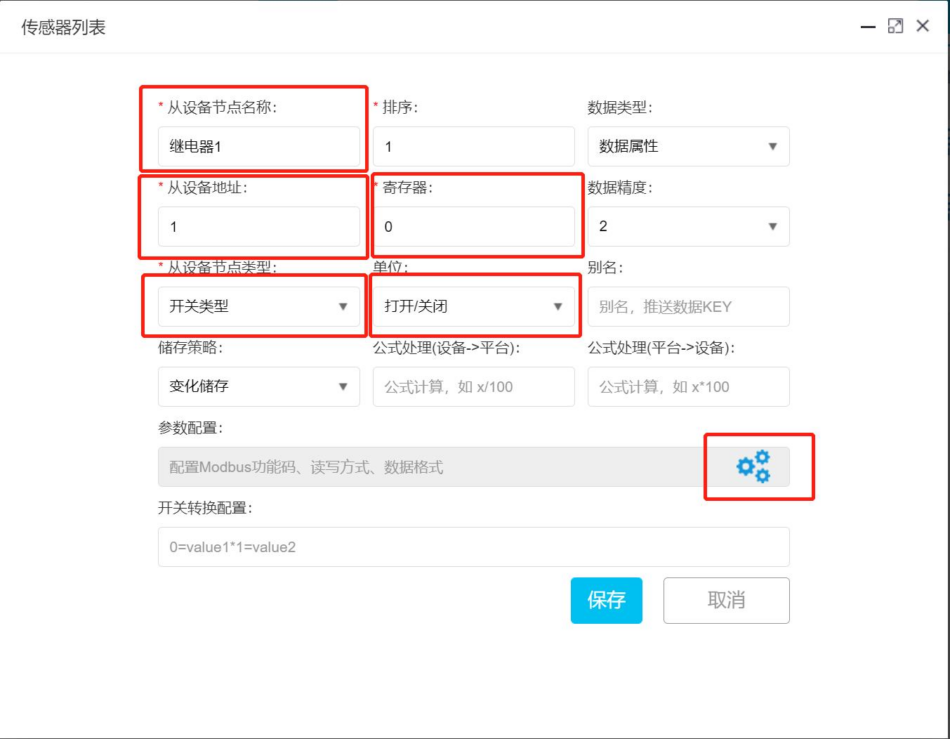Expand the 数据精度 dropdown with value 2
Screen dimensions: 950x739
point(688,226)
